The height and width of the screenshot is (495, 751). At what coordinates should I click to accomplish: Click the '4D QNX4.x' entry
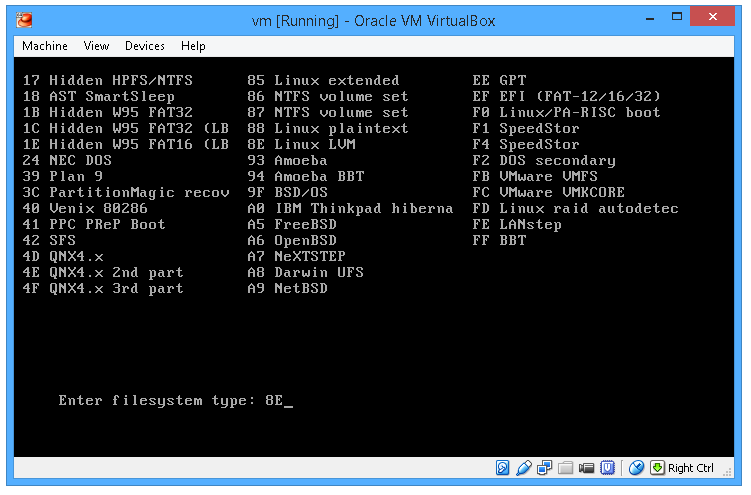pyautogui.click(x=63, y=256)
